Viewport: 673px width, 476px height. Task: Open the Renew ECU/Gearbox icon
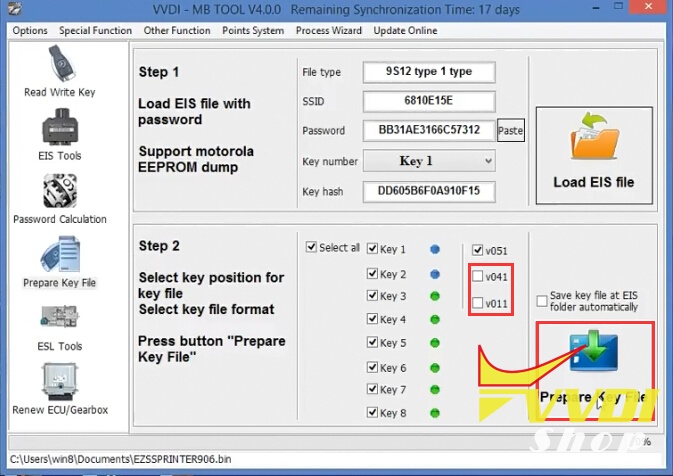(60, 381)
